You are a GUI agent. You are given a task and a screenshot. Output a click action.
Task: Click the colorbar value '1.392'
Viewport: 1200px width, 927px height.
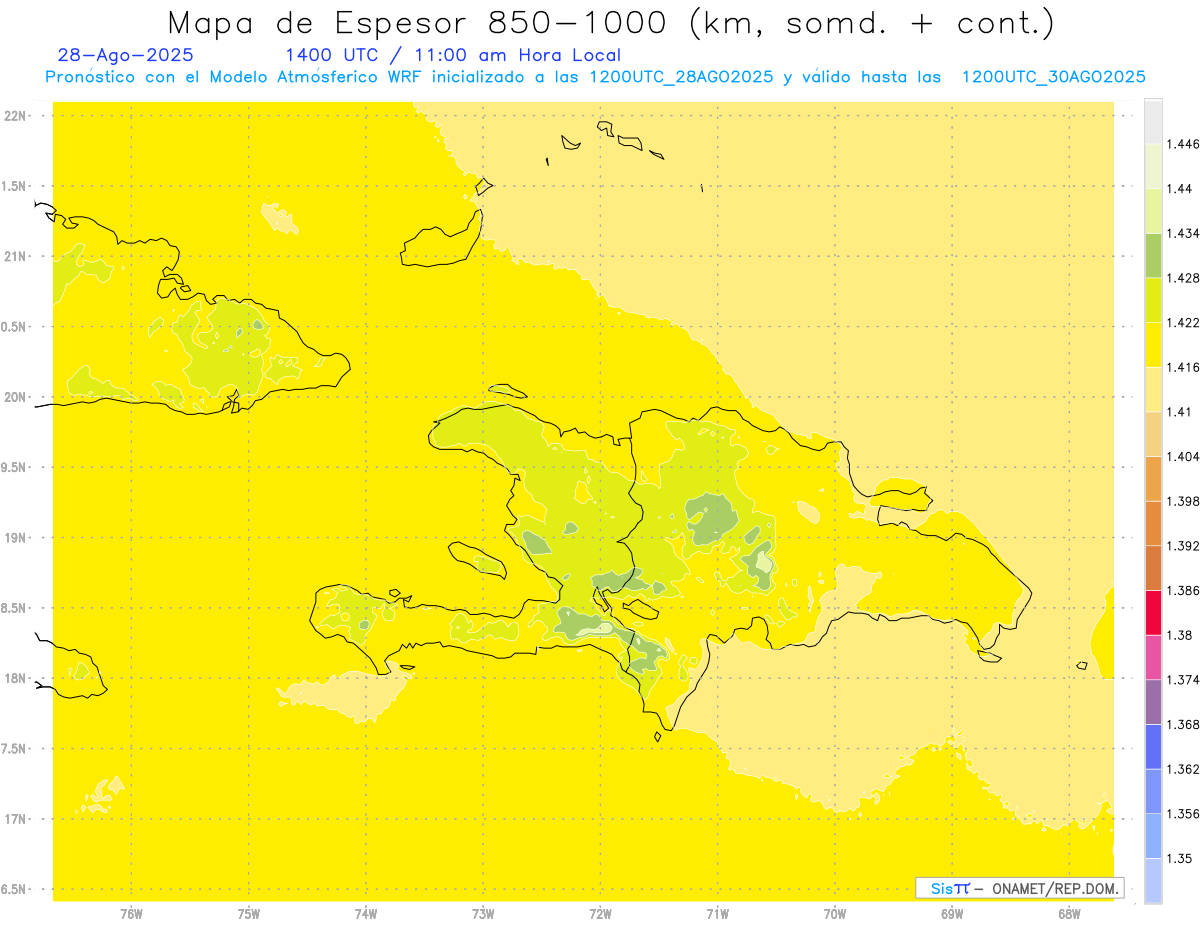[1185, 546]
